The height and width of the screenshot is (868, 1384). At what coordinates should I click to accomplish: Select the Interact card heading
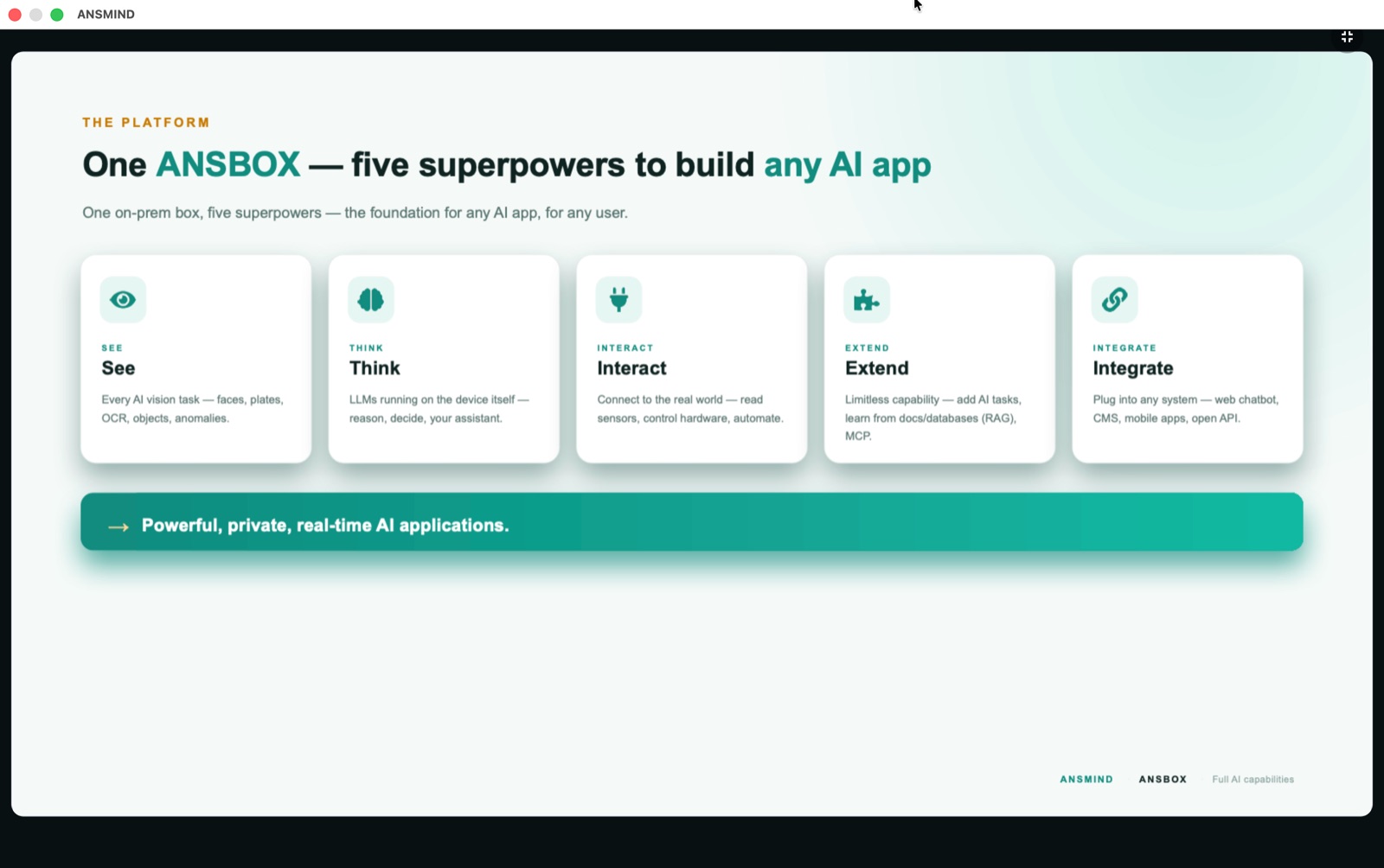631,368
